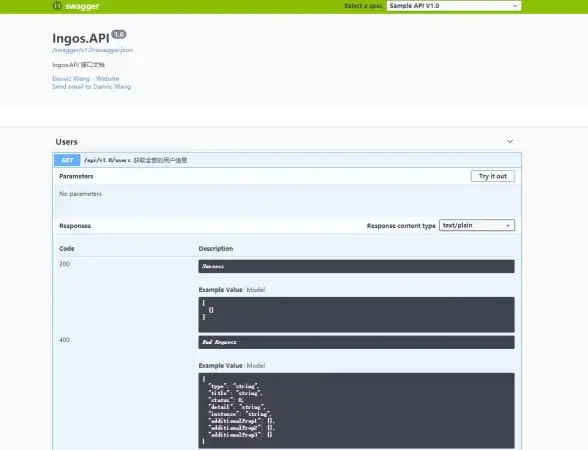The image size is (588, 450).
Task: Click the GET method badge
Action: (x=67, y=160)
